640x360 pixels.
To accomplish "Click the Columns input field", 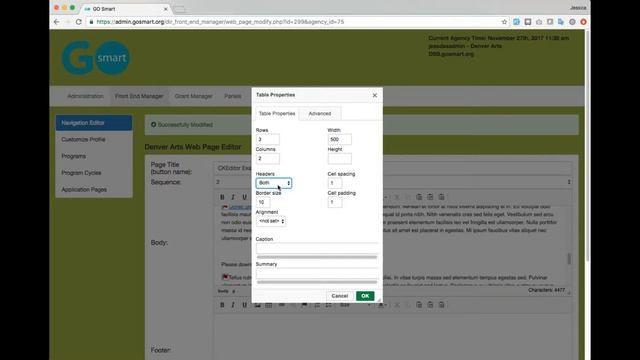I will [x=268, y=159].
